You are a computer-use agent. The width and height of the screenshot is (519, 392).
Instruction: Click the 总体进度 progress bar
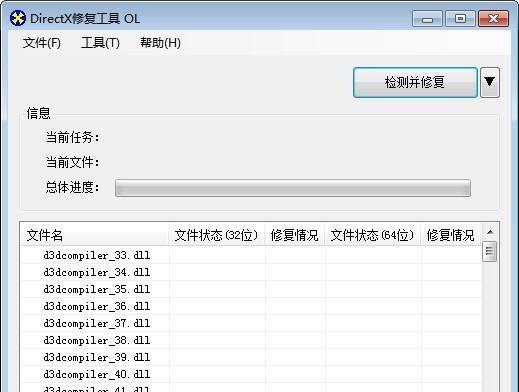[293, 188]
